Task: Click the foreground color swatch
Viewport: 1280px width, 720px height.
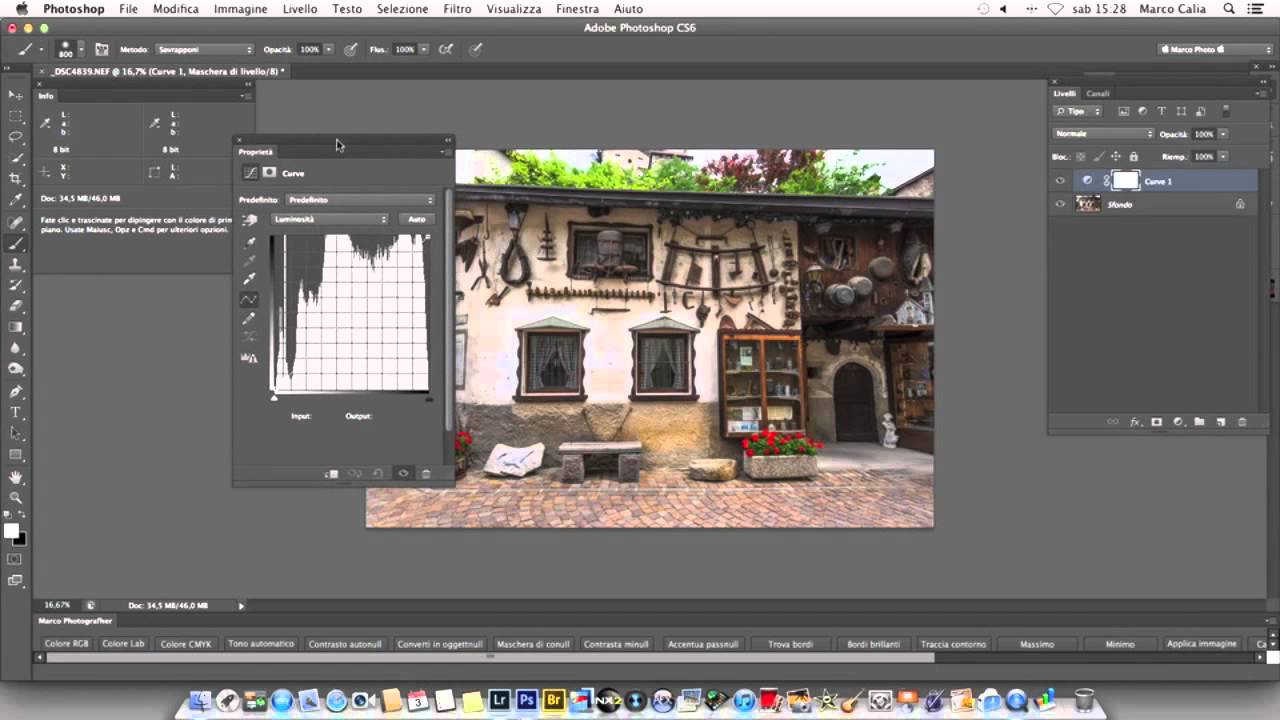Action: point(10,531)
